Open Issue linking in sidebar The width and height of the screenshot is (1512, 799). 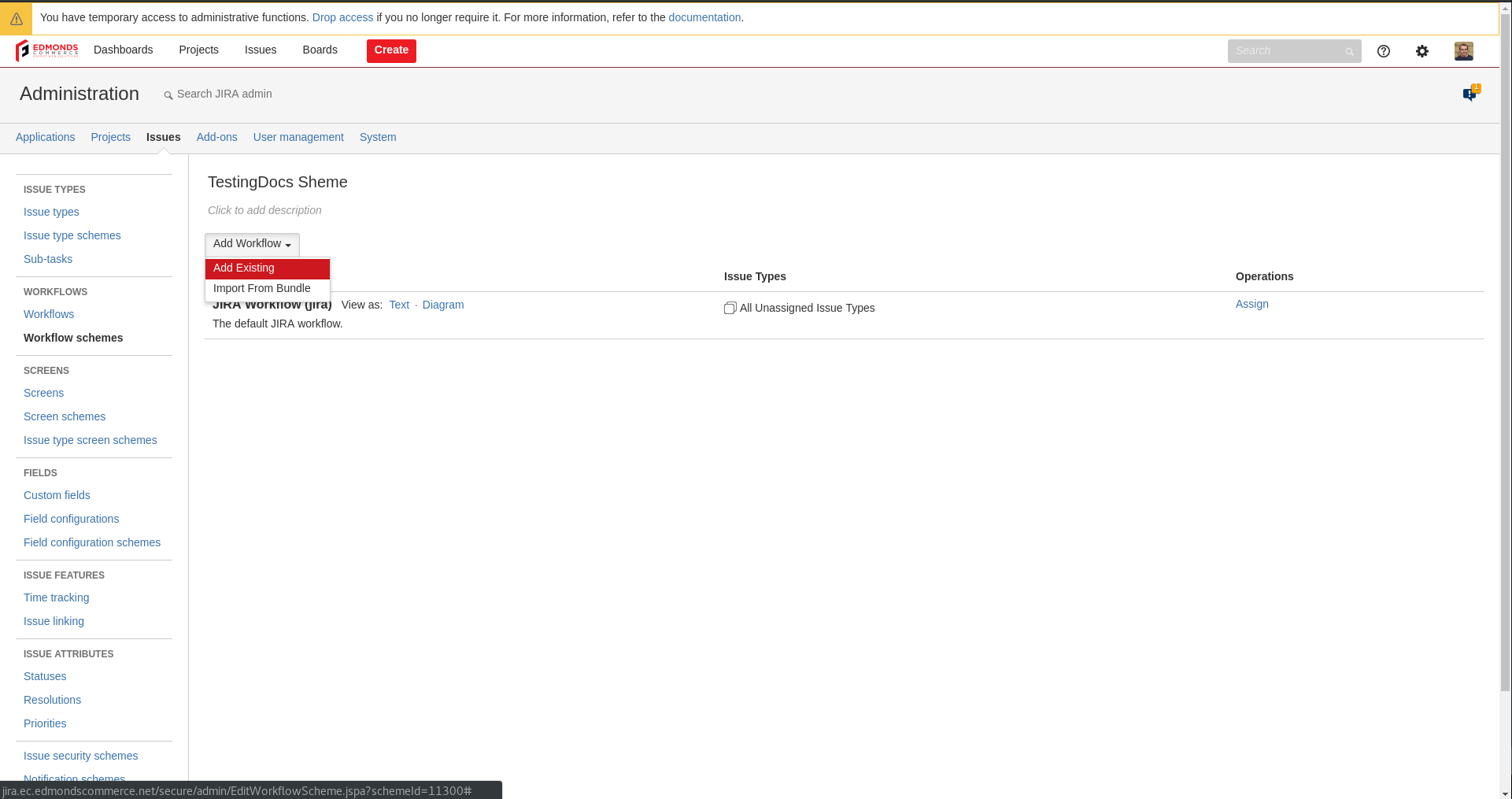[x=54, y=621]
